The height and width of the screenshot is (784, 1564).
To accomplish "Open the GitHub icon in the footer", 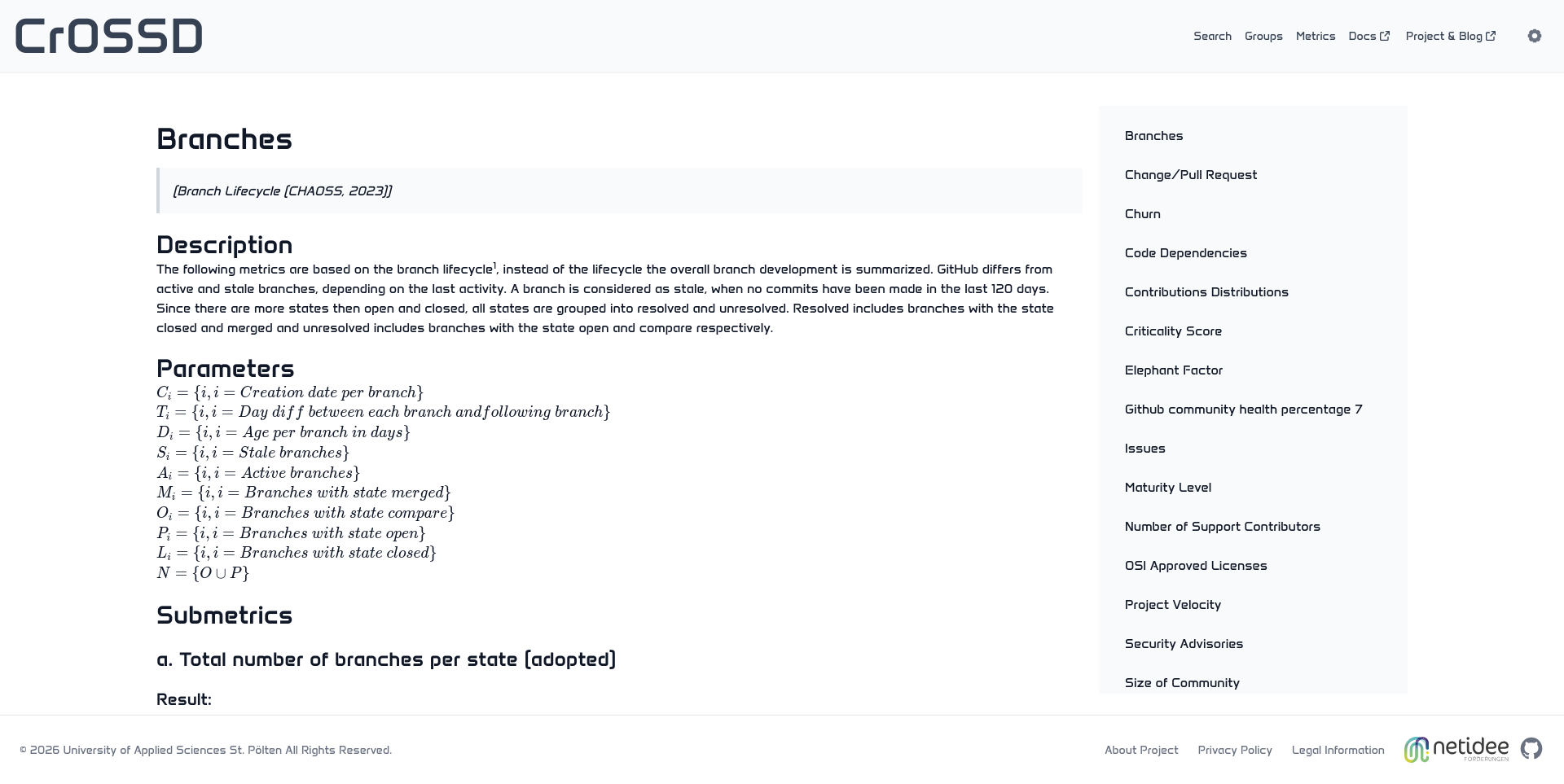I will 1533,747.
